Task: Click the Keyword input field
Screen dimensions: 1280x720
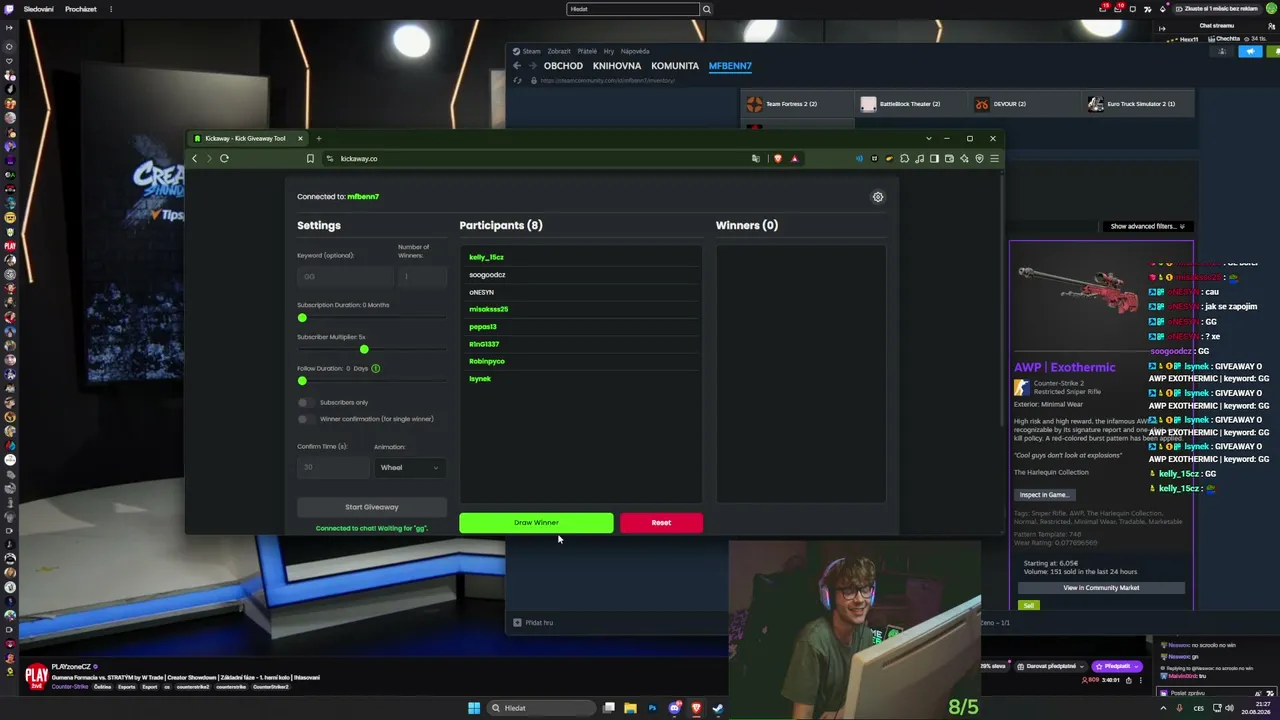Action: pos(345,276)
